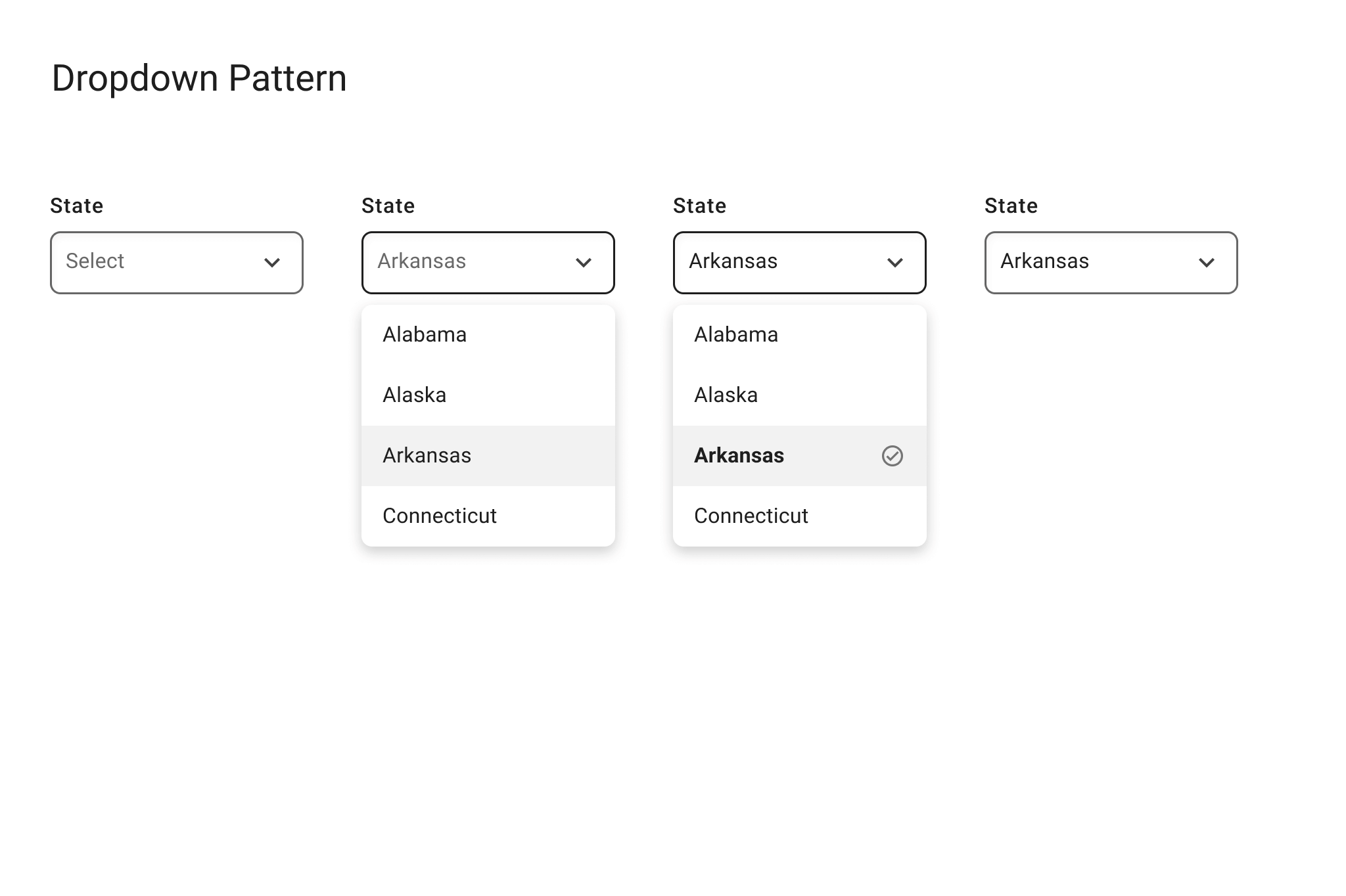The width and height of the screenshot is (1346, 896).
Task: Pick Connecticut in the list without a checkmark
Action: point(440,516)
